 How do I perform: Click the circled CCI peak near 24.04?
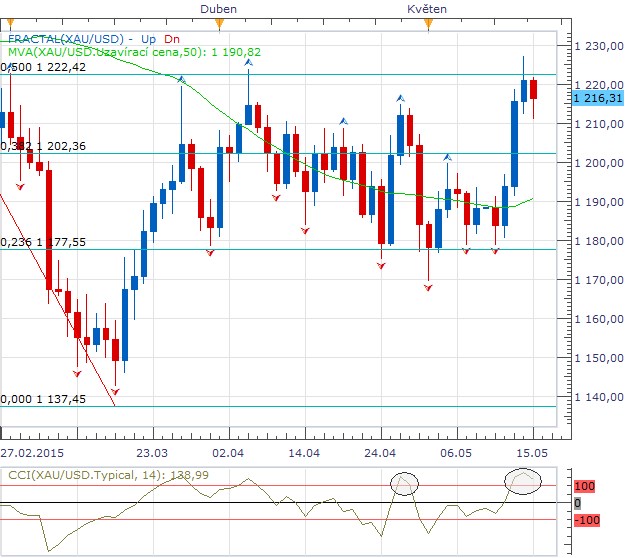click(404, 484)
